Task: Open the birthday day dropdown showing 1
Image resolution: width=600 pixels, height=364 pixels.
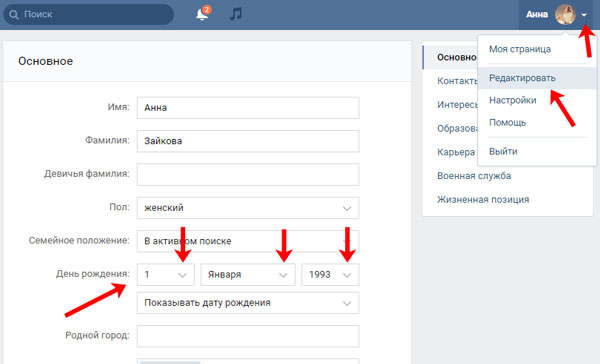Action: (166, 274)
